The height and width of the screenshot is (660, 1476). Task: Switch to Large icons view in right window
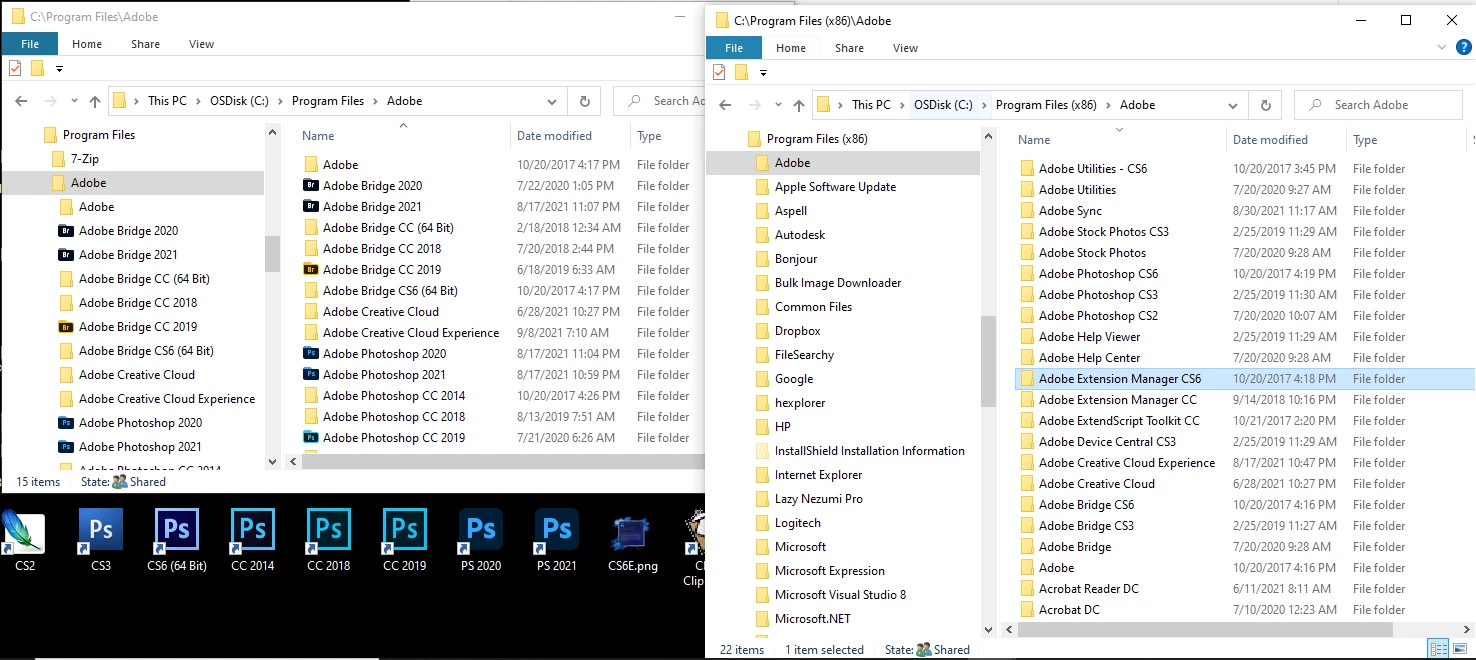(1458, 649)
